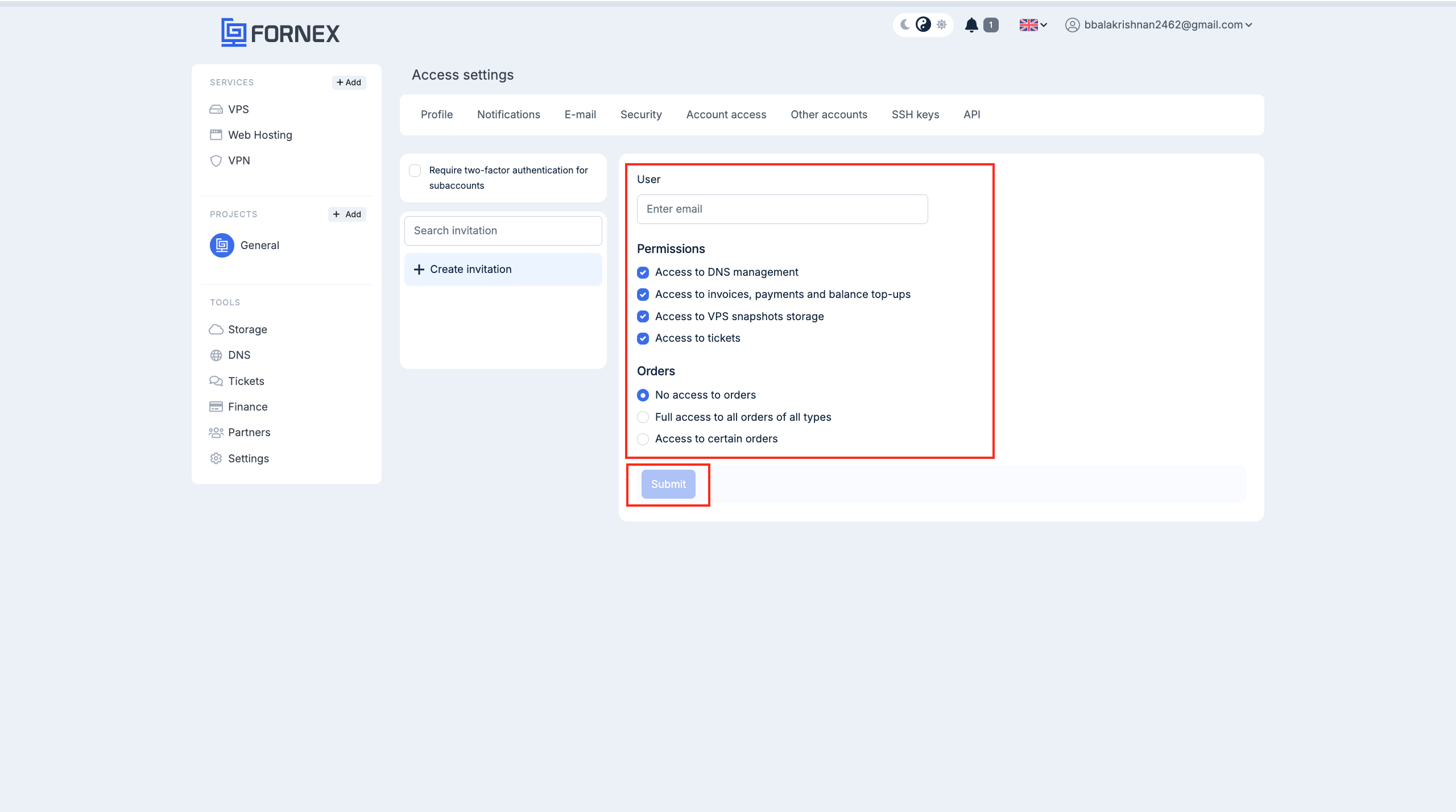The width and height of the screenshot is (1456, 812).
Task: Click Submit to save invitation
Action: tap(668, 484)
